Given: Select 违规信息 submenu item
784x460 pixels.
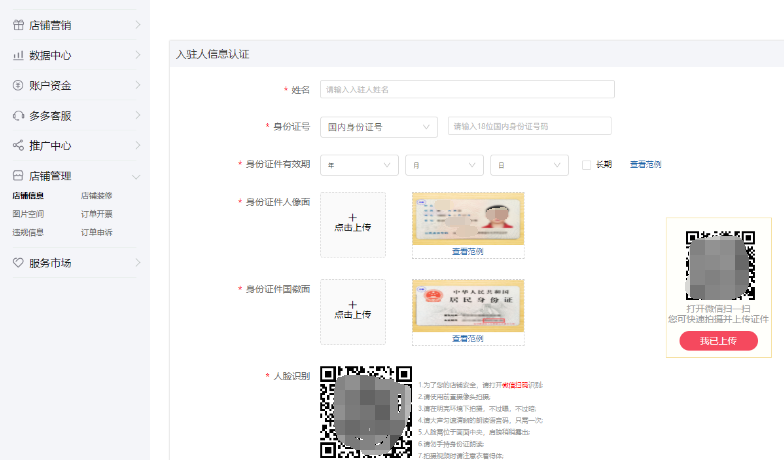Looking at the screenshot, I should pos(28,232).
